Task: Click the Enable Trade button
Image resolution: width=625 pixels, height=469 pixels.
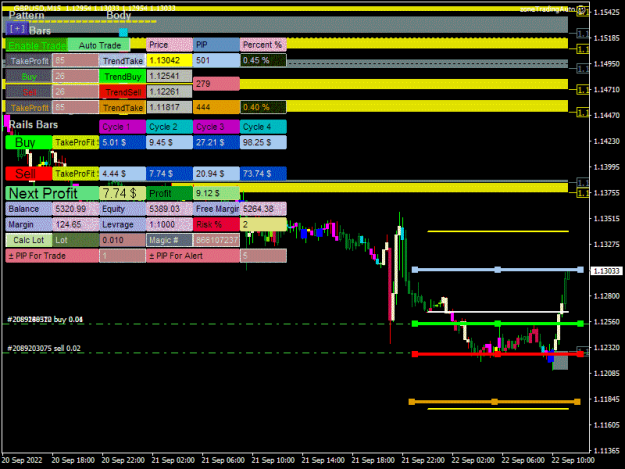Action: coord(36,45)
